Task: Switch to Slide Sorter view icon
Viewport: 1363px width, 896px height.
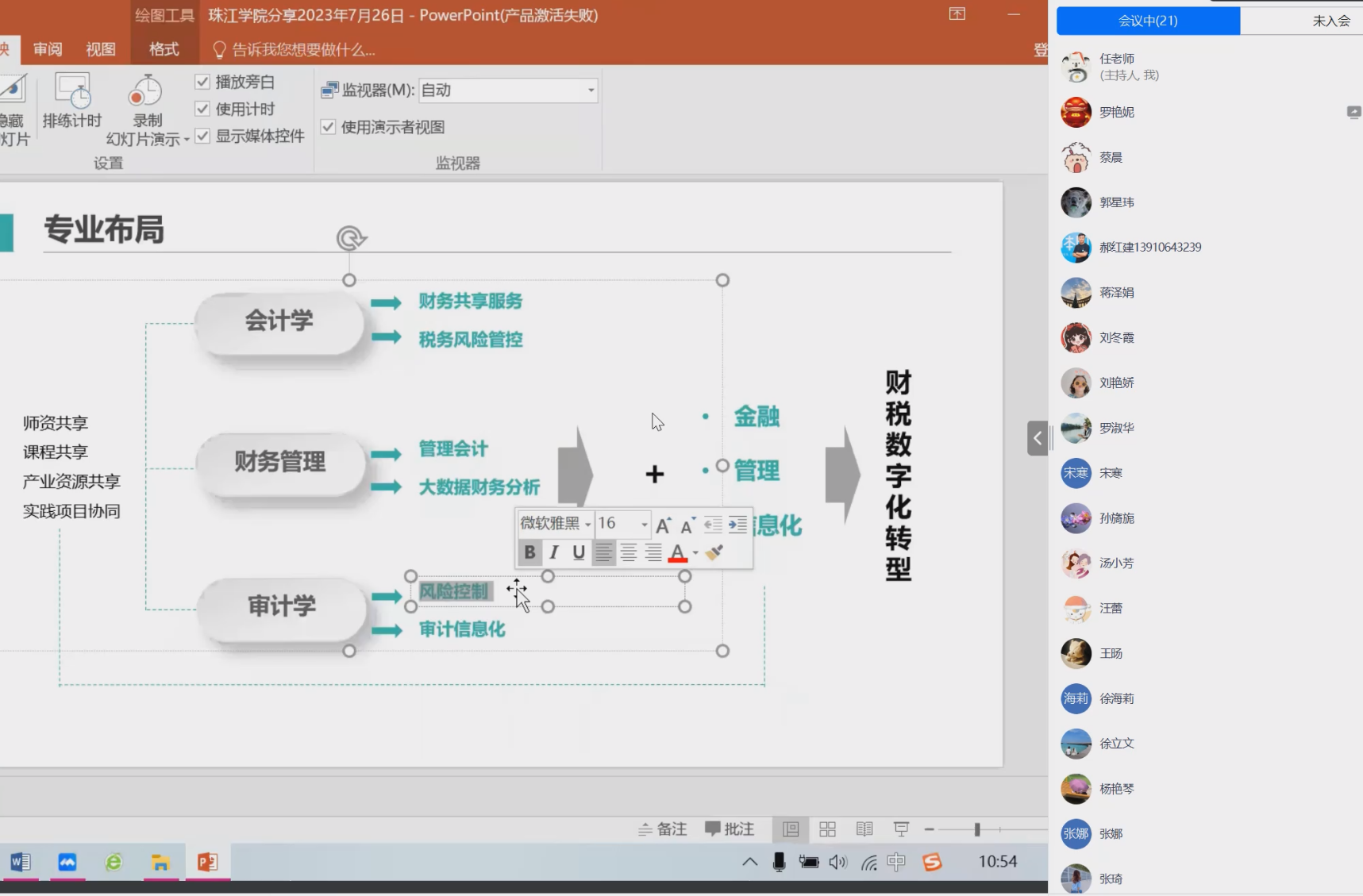Action: click(x=827, y=829)
